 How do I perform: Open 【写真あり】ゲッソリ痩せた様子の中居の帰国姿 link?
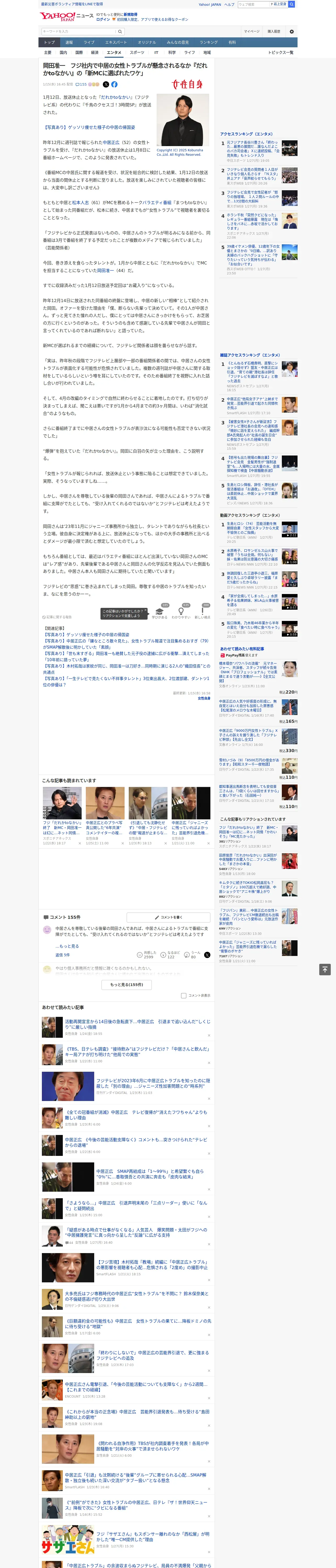click(x=89, y=127)
